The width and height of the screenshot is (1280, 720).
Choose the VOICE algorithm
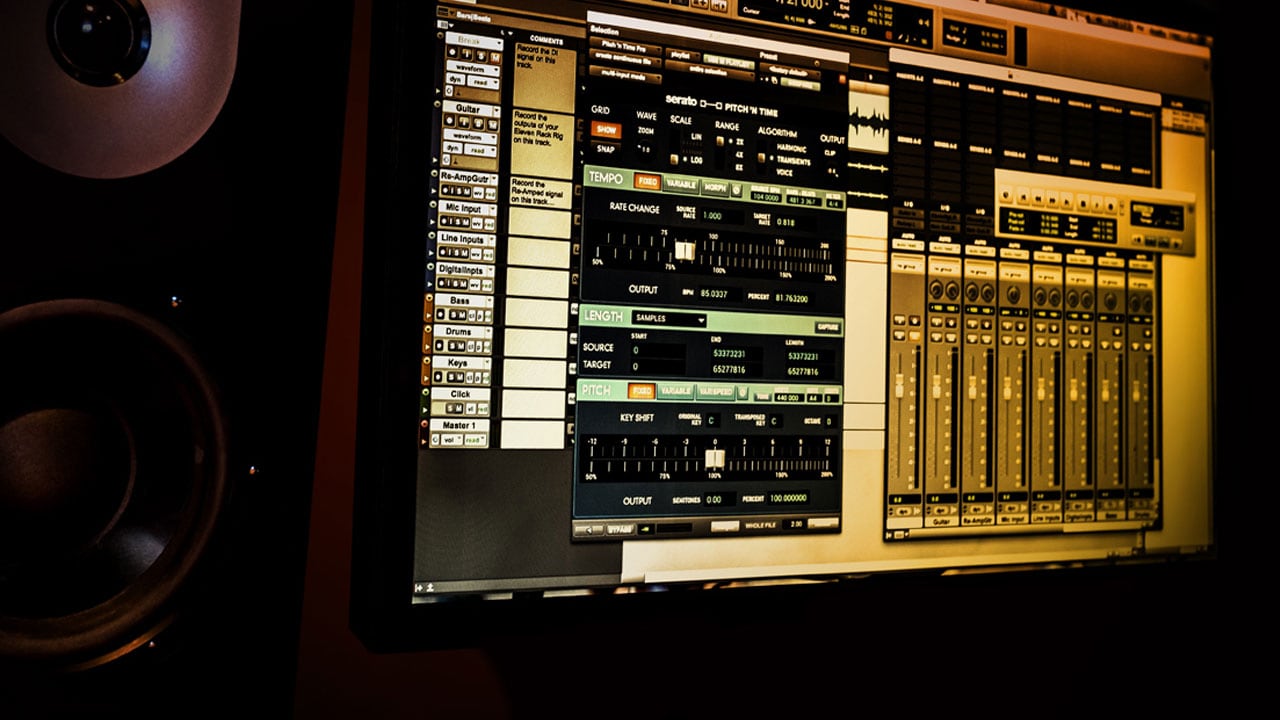[784, 172]
